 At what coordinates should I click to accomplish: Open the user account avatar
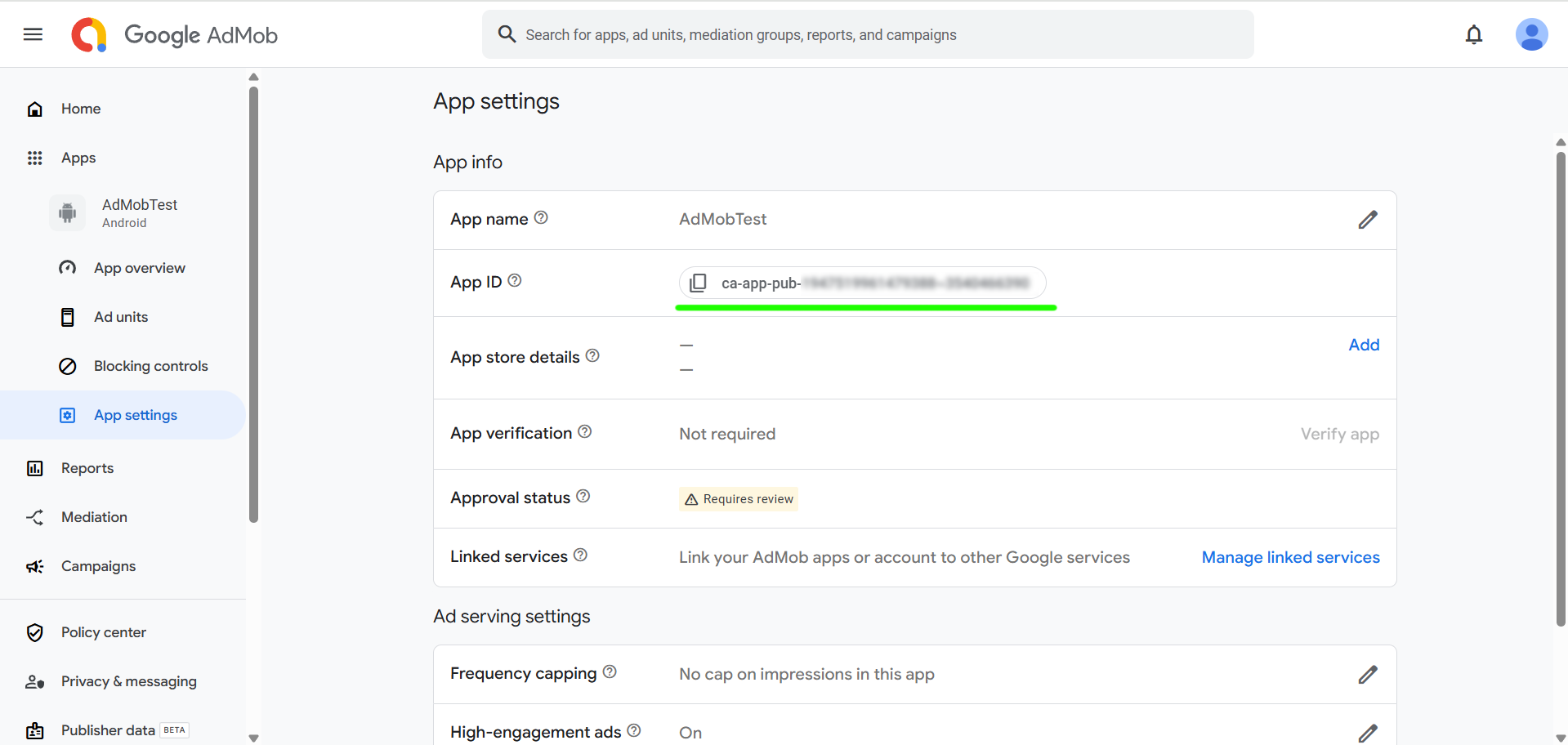pos(1530,34)
